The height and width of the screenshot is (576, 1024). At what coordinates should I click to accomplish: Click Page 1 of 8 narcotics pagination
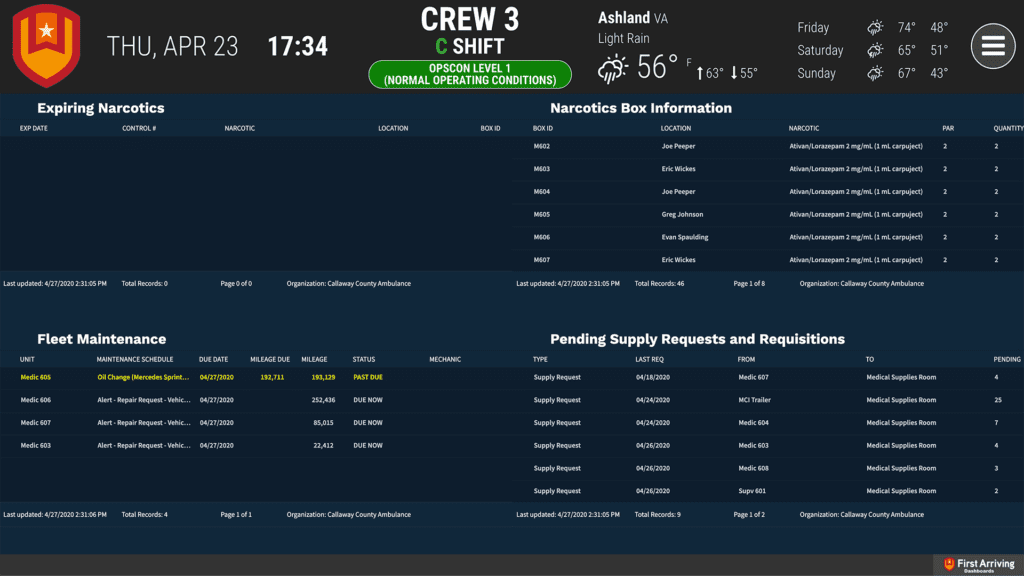pos(750,284)
